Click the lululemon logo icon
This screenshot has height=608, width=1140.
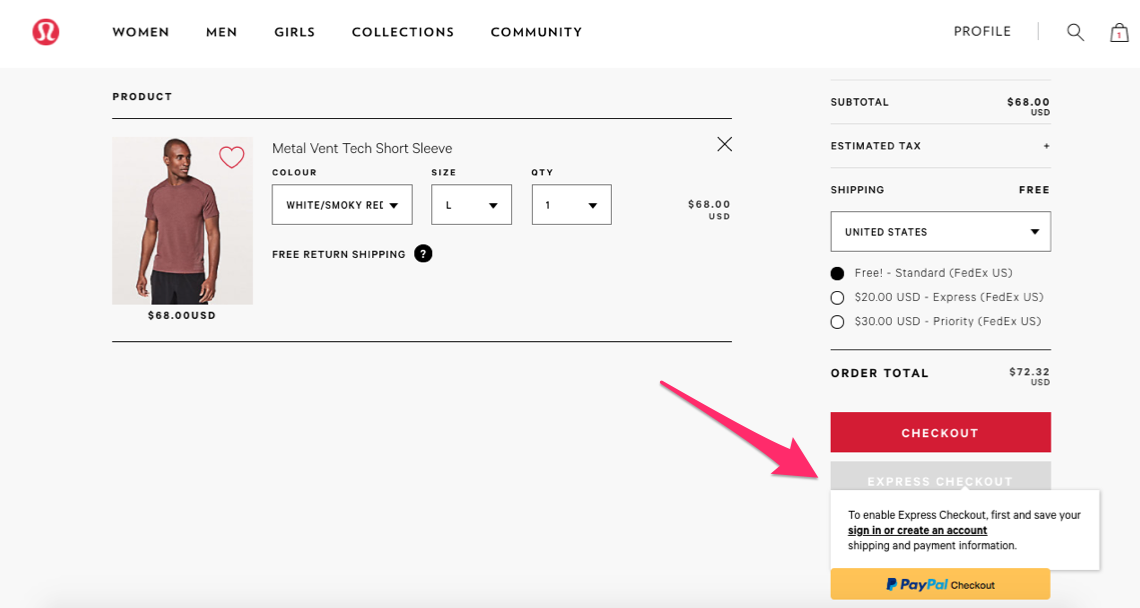point(45,32)
